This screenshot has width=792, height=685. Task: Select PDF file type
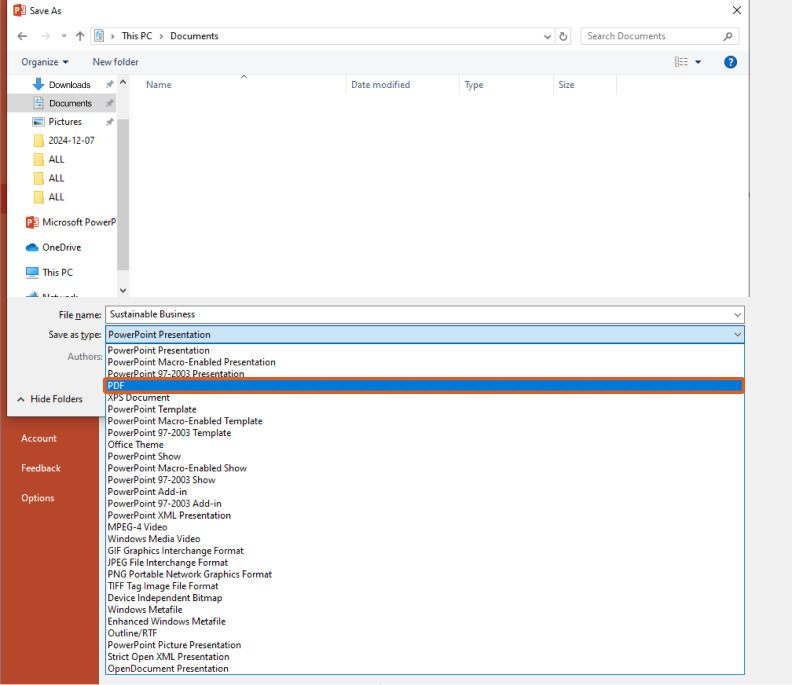(425, 386)
